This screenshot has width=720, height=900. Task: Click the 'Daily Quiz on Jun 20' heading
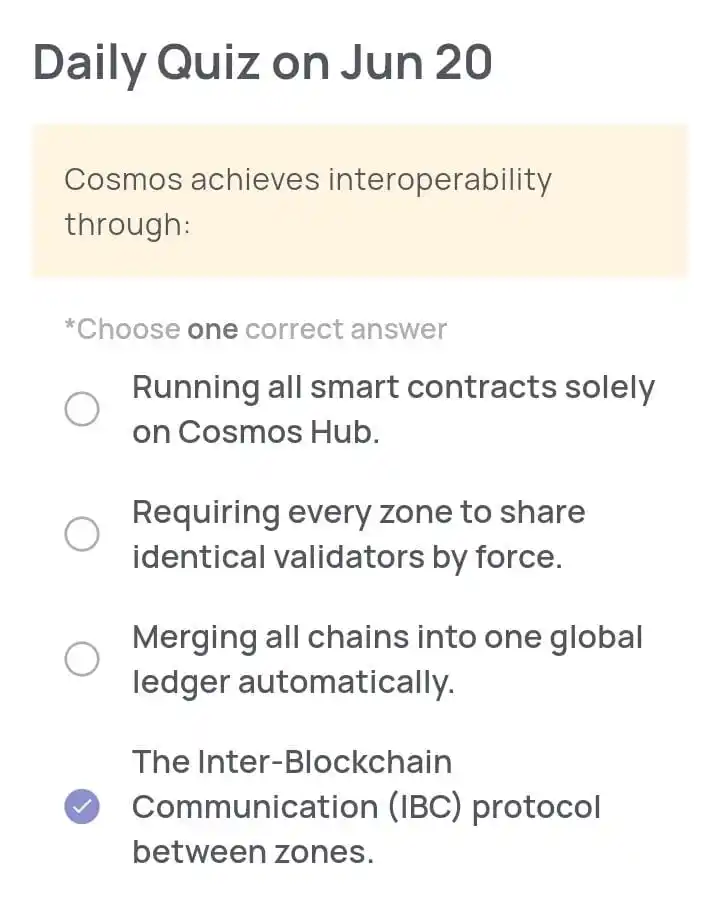[x=262, y=62]
